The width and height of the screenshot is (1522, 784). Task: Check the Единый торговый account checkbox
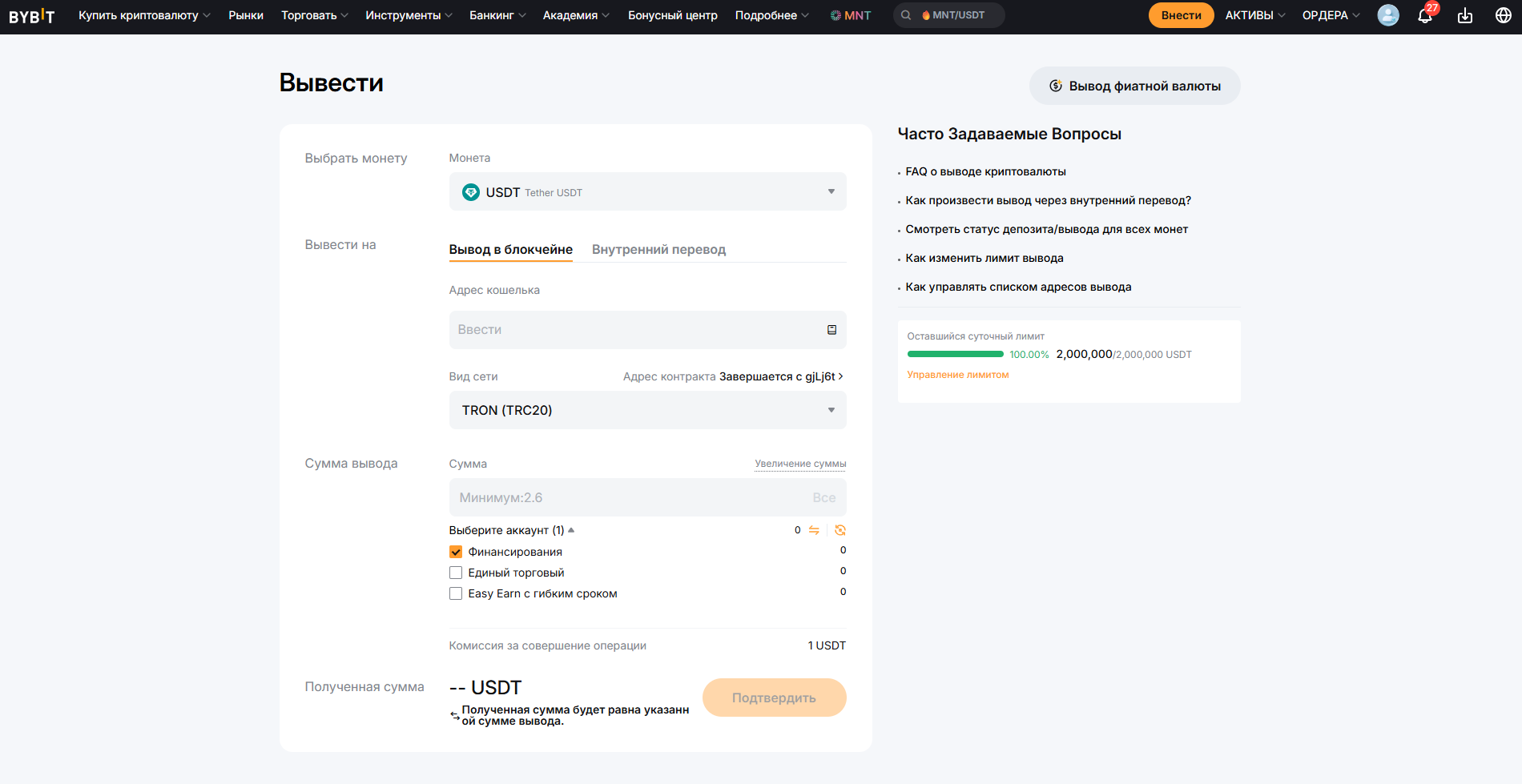tap(456, 573)
